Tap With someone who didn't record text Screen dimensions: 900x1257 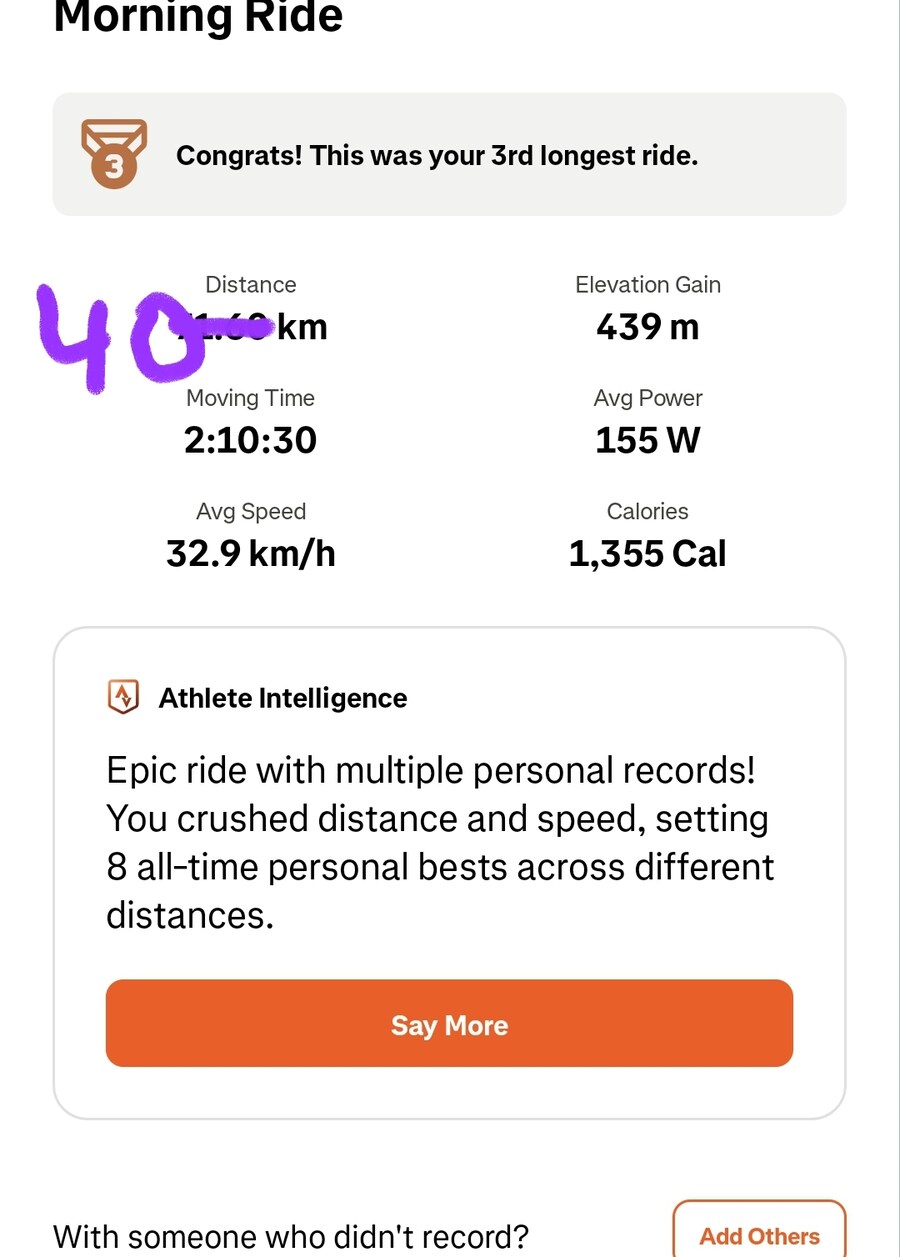(x=291, y=1237)
